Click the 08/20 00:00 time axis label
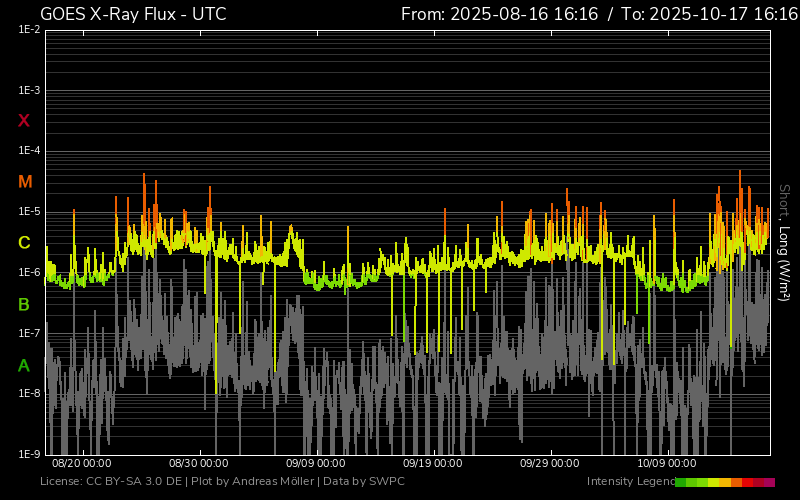This screenshot has width=800, height=500. coord(81,463)
